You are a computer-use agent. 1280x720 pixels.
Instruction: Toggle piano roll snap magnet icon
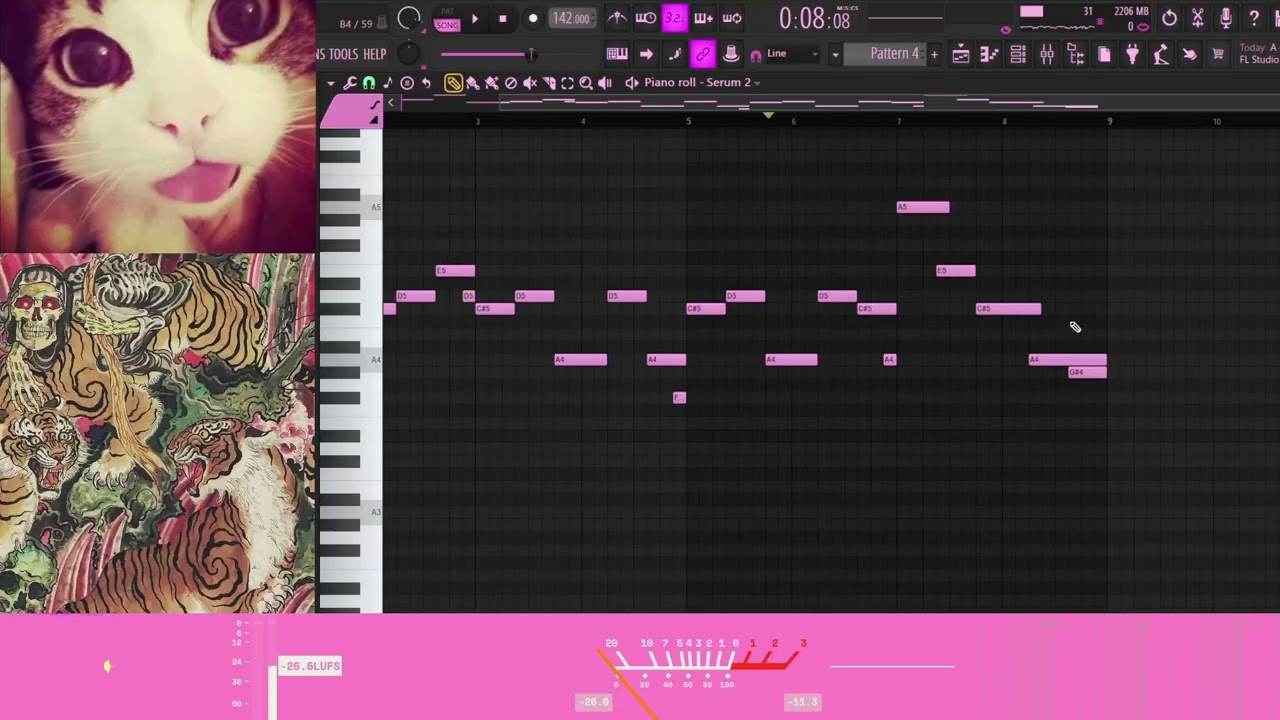[369, 83]
